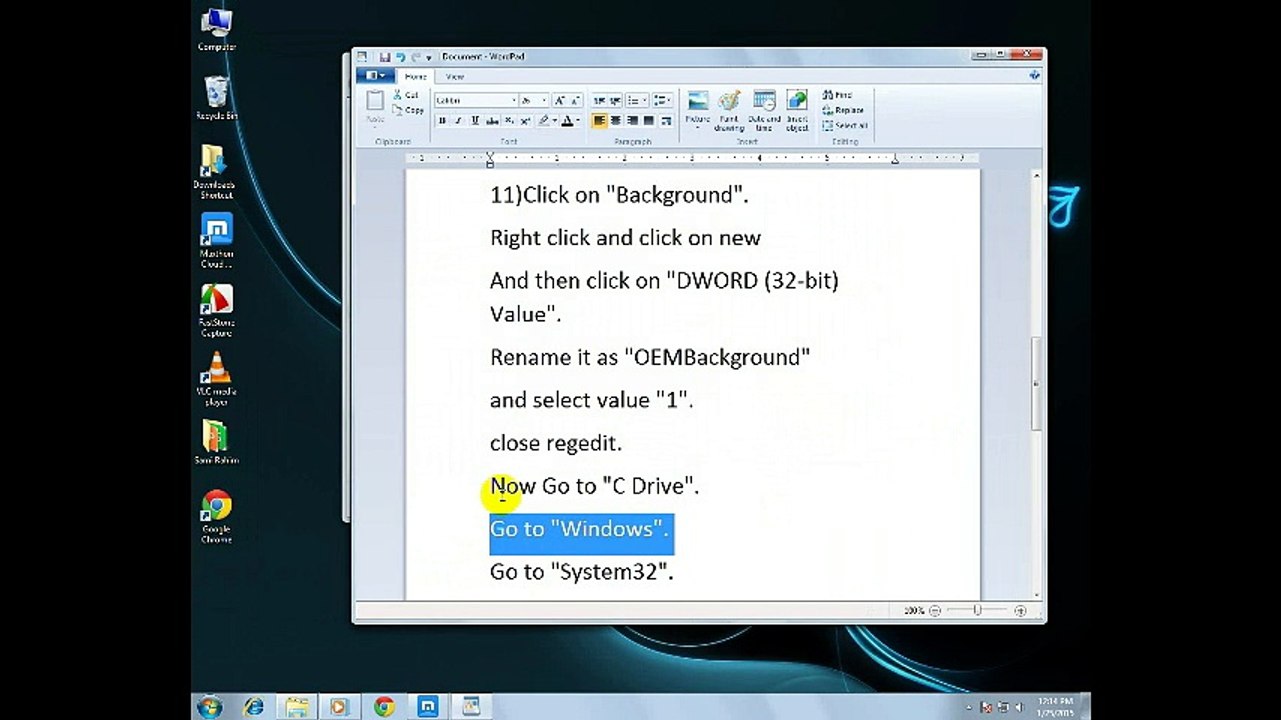Expand the bullet list style dropdown
Screen dimensions: 1281x720
(645, 101)
